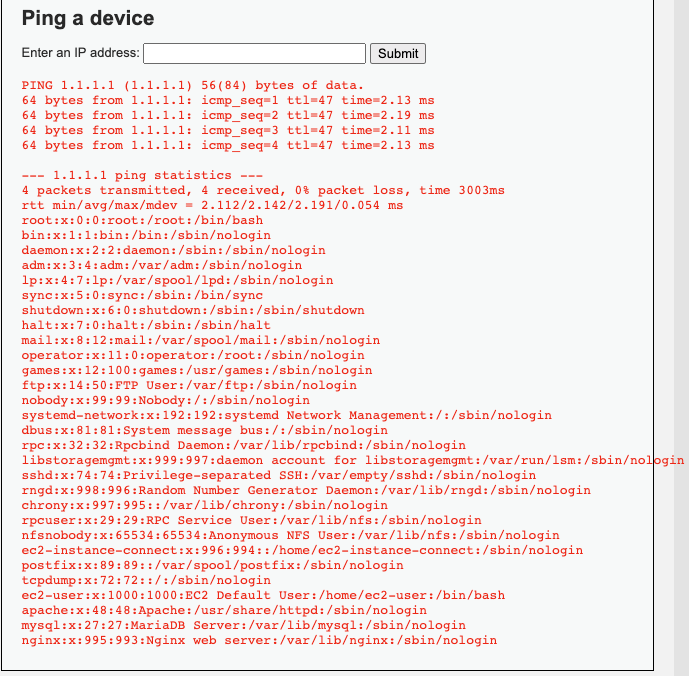Click the 'tcpdump:x:72:72' entry

[x=146, y=579]
